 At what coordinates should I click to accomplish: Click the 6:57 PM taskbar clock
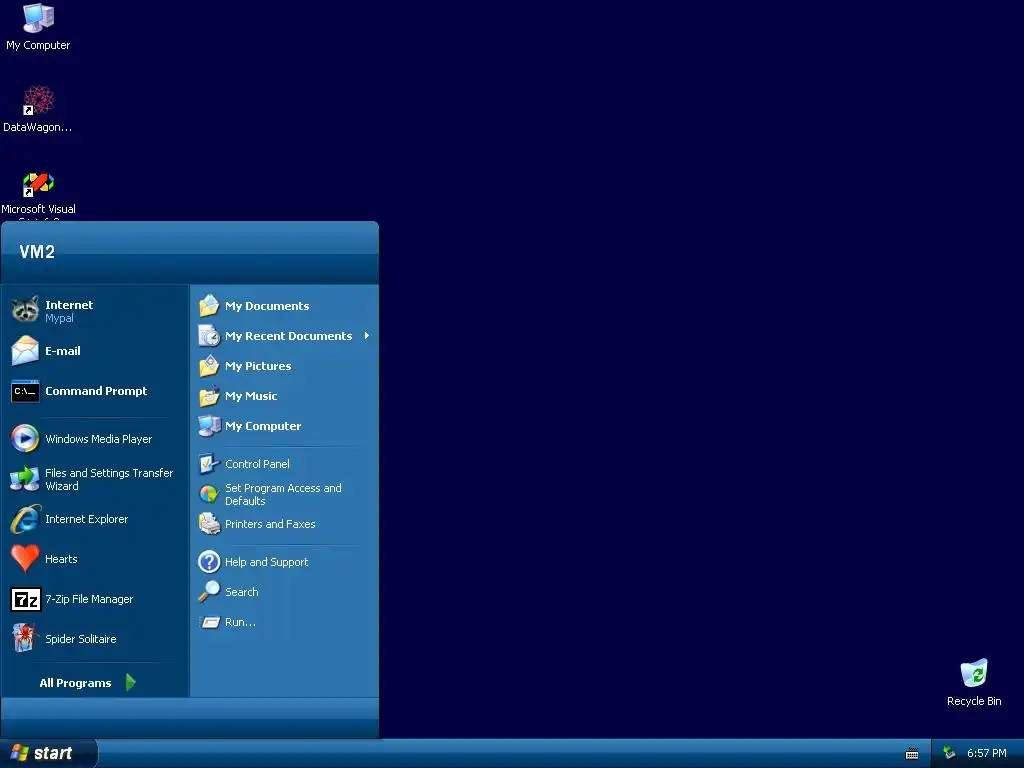(x=986, y=753)
